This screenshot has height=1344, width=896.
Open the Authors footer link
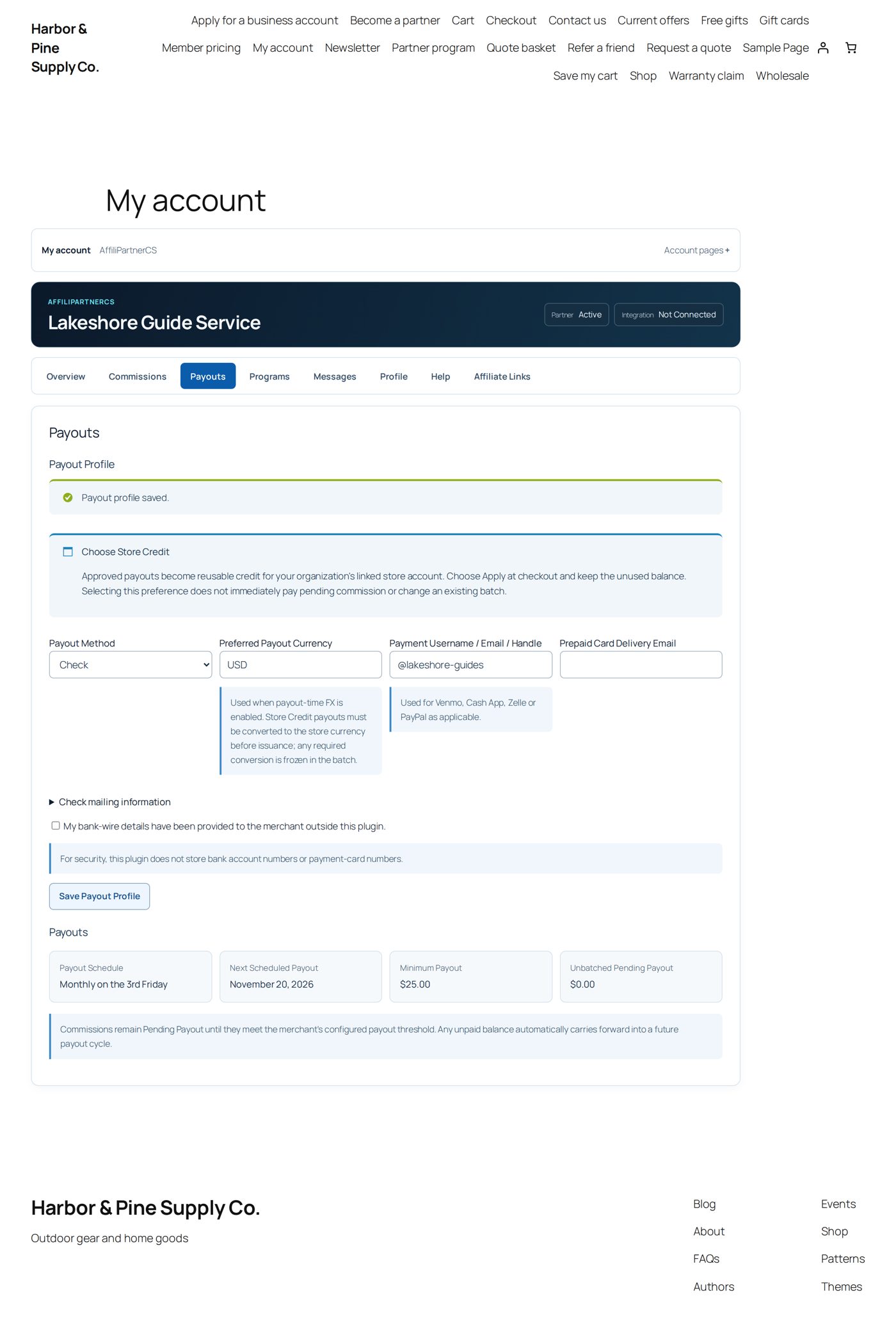pos(714,1286)
